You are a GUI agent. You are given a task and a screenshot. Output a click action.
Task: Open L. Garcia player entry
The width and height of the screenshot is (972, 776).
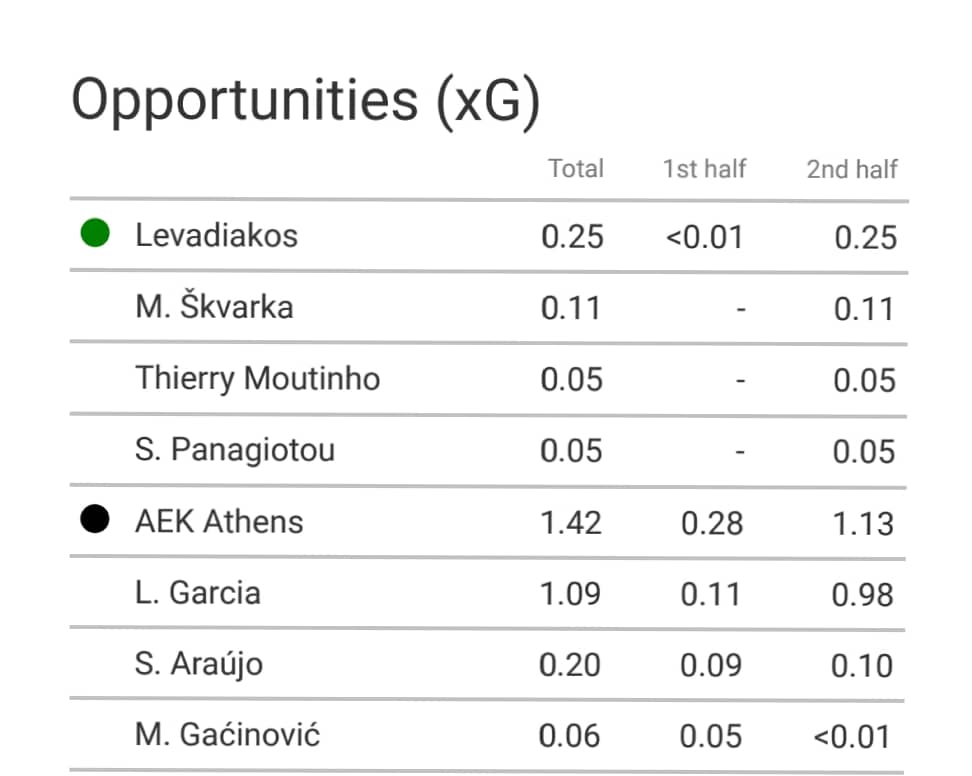pyautogui.click(x=198, y=593)
